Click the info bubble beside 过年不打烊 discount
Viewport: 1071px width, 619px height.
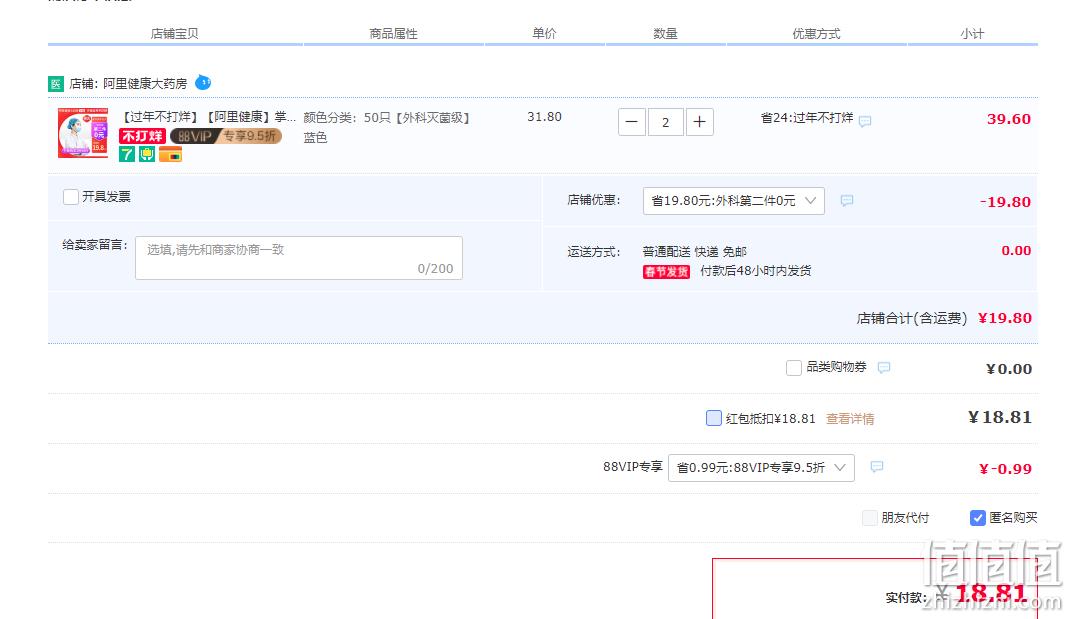click(865, 121)
